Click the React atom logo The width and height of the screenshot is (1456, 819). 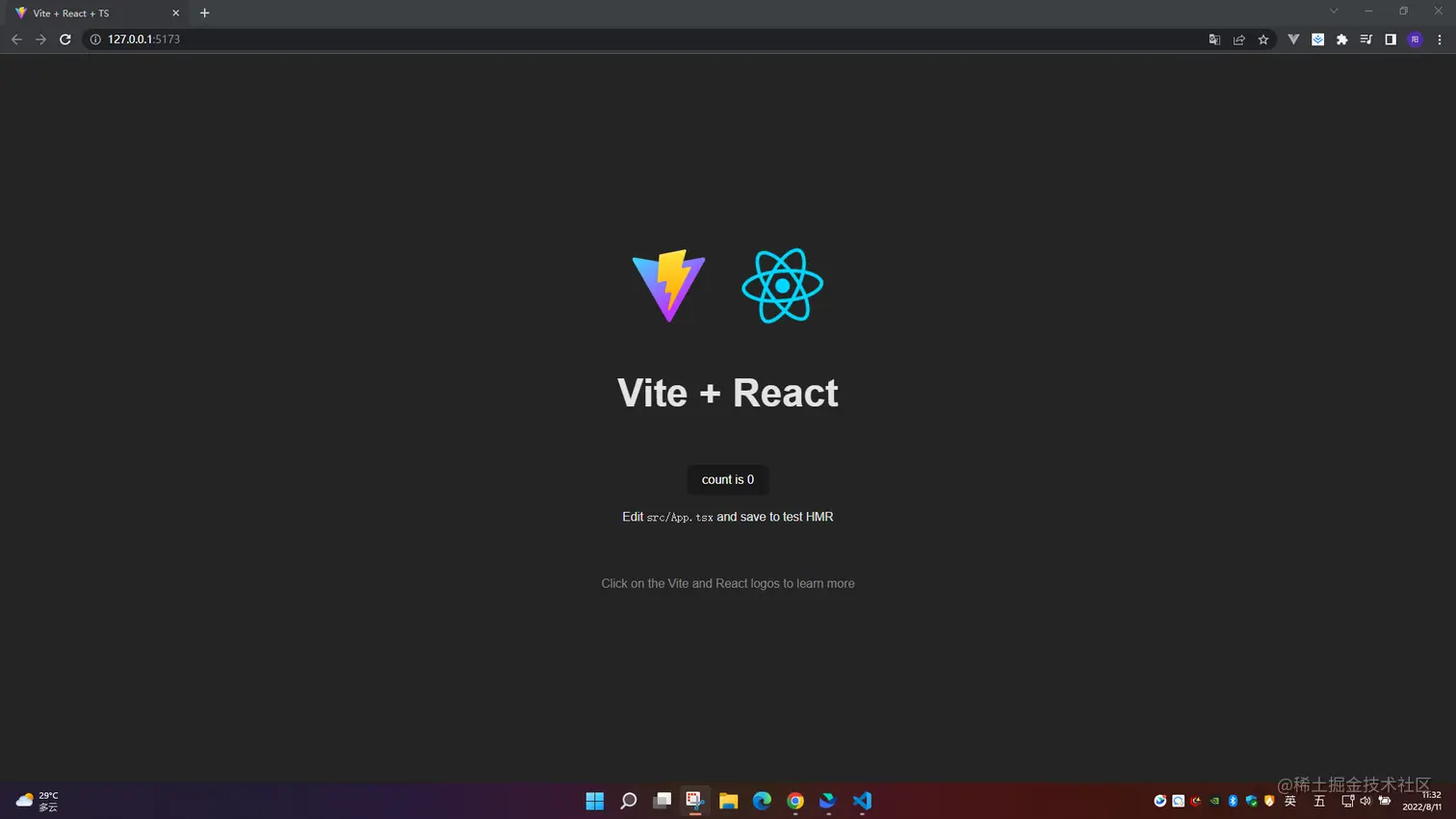tap(782, 286)
